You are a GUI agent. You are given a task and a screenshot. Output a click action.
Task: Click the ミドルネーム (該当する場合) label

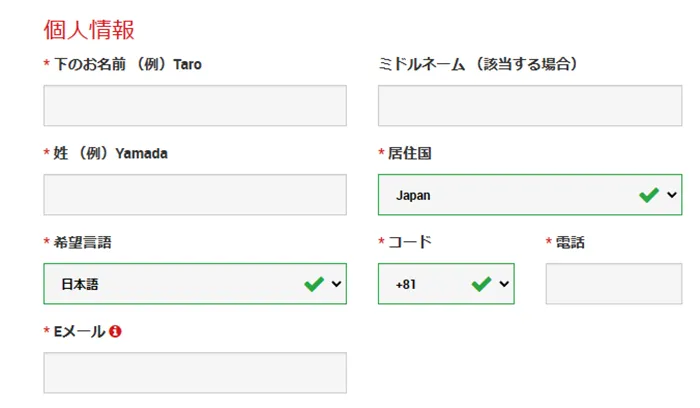pyautogui.click(x=478, y=64)
